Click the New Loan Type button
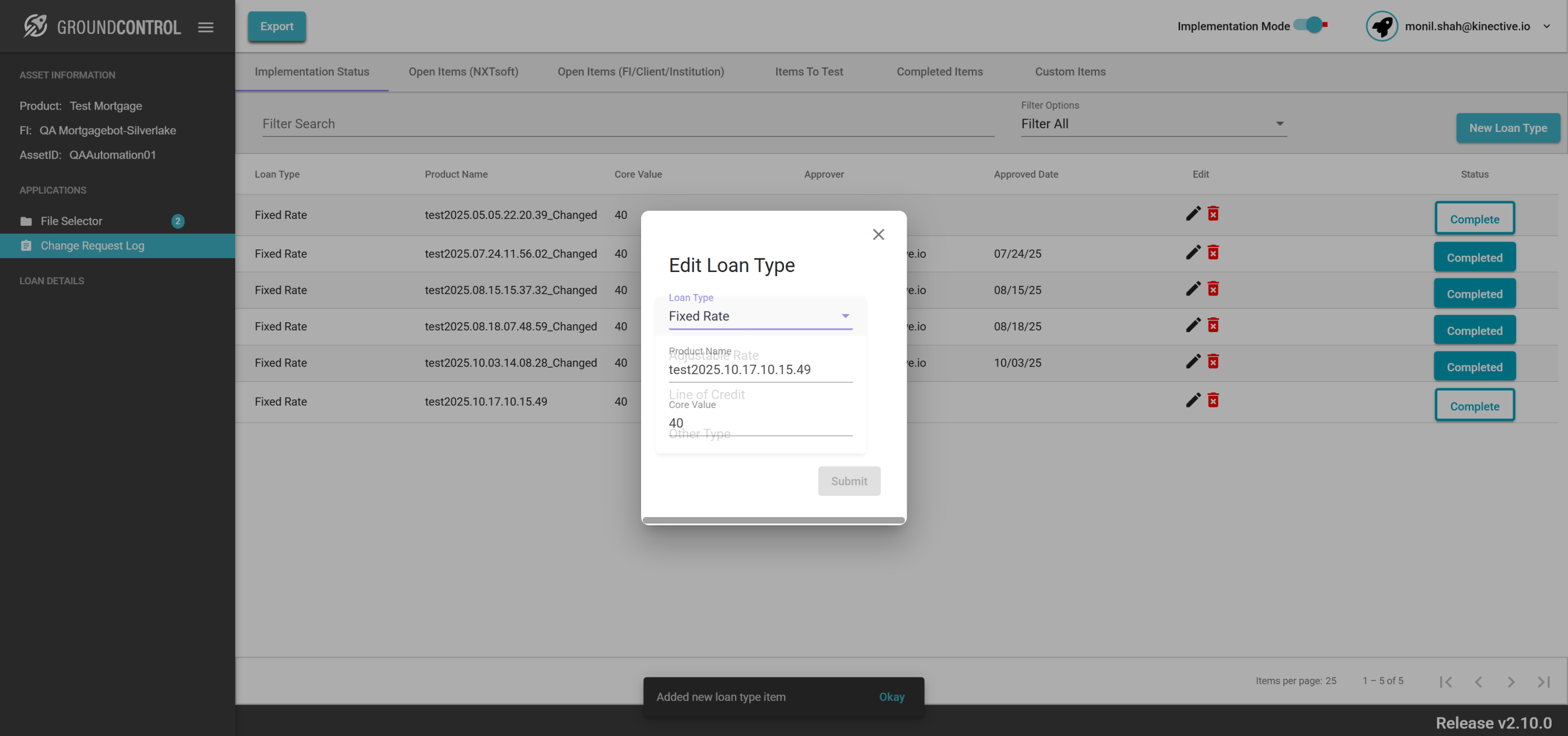Viewport: 1568px width, 736px height. [x=1507, y=128]
